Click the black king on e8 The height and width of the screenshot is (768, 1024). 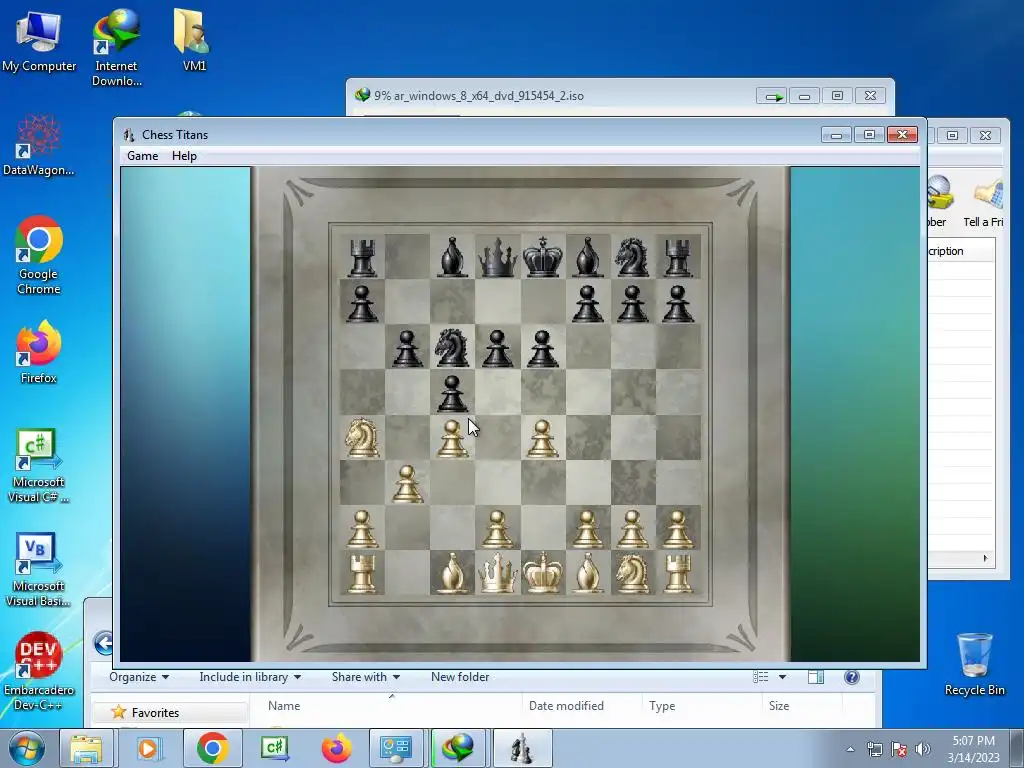pyautogui.click(x=543, y=257)
